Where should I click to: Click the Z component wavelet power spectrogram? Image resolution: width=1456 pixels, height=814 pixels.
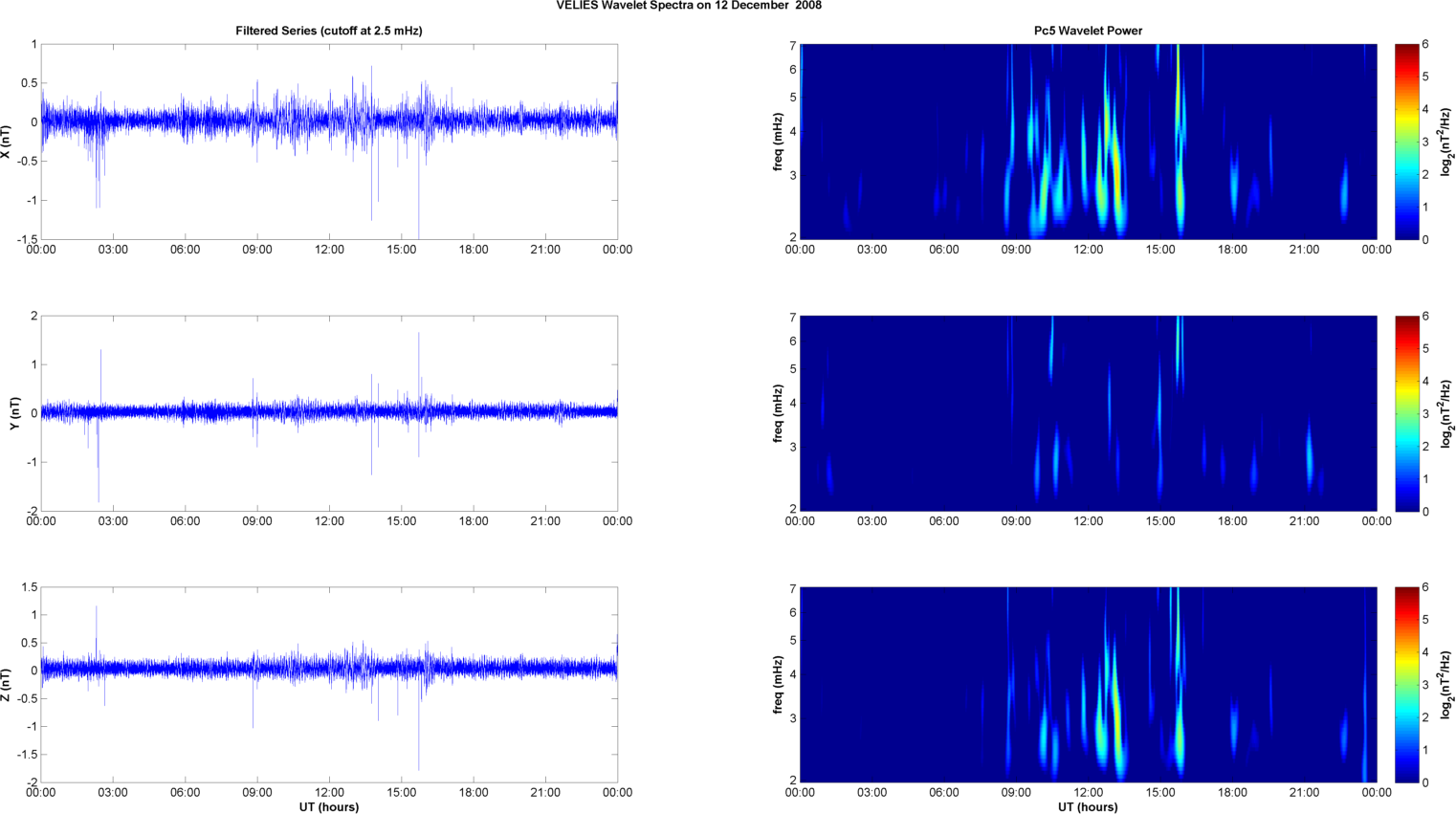[x=1088, y=685]
